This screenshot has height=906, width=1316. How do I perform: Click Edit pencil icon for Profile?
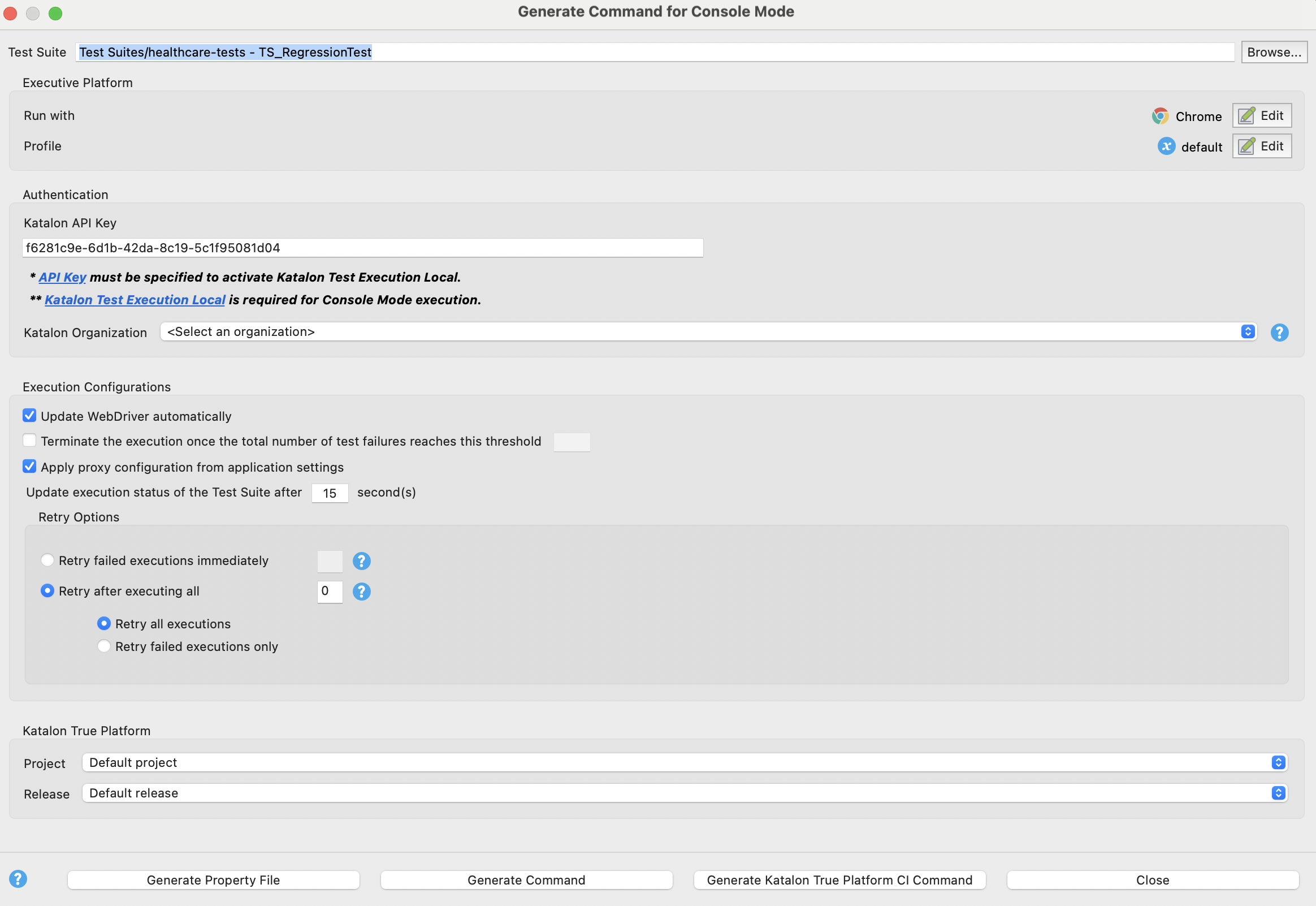click(x=1246, y=146)
